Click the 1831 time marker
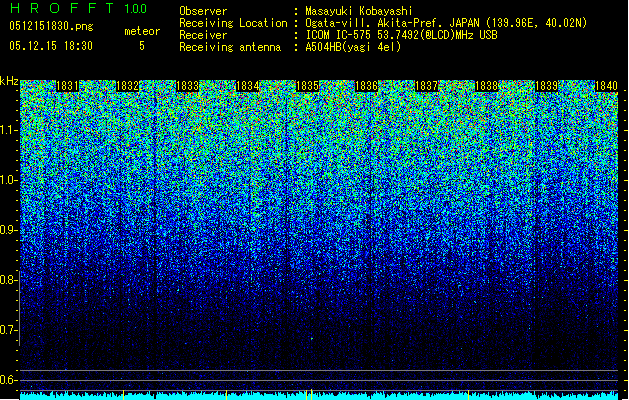629x400 pixels. point(67,86)
